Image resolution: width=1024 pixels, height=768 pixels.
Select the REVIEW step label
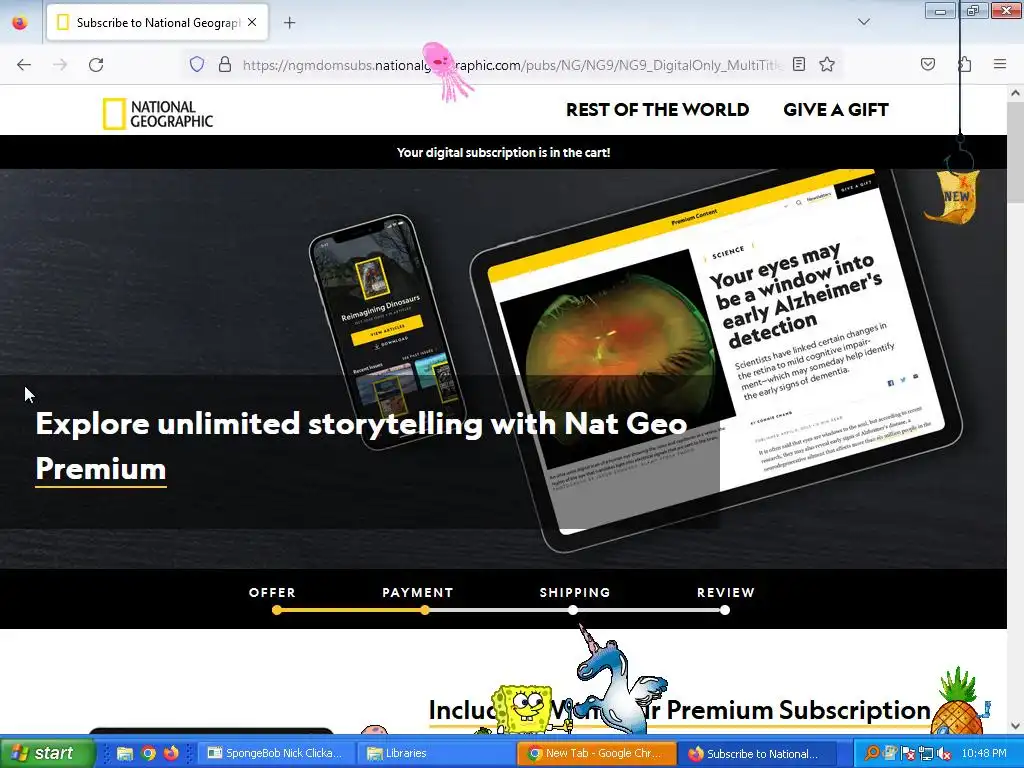pos(726,592)
